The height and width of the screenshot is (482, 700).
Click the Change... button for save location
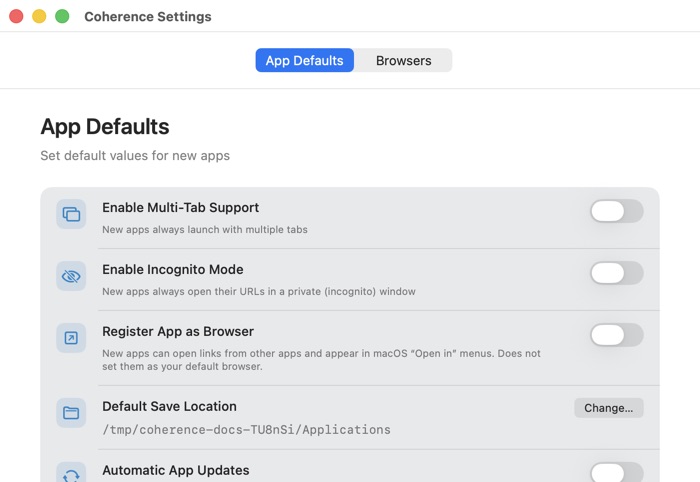(x=608, y=408)
